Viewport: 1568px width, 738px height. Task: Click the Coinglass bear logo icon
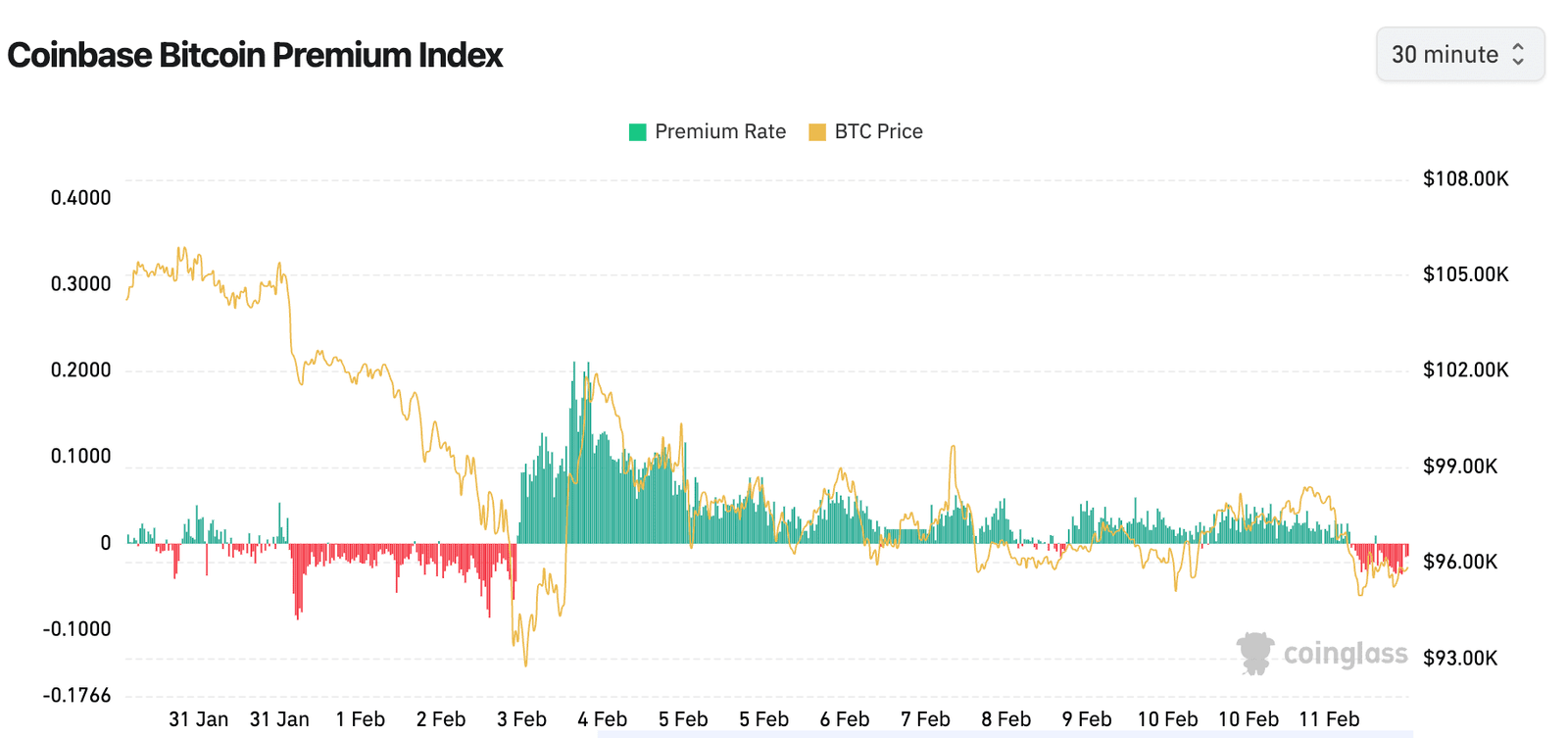[x=1255, y=652]
